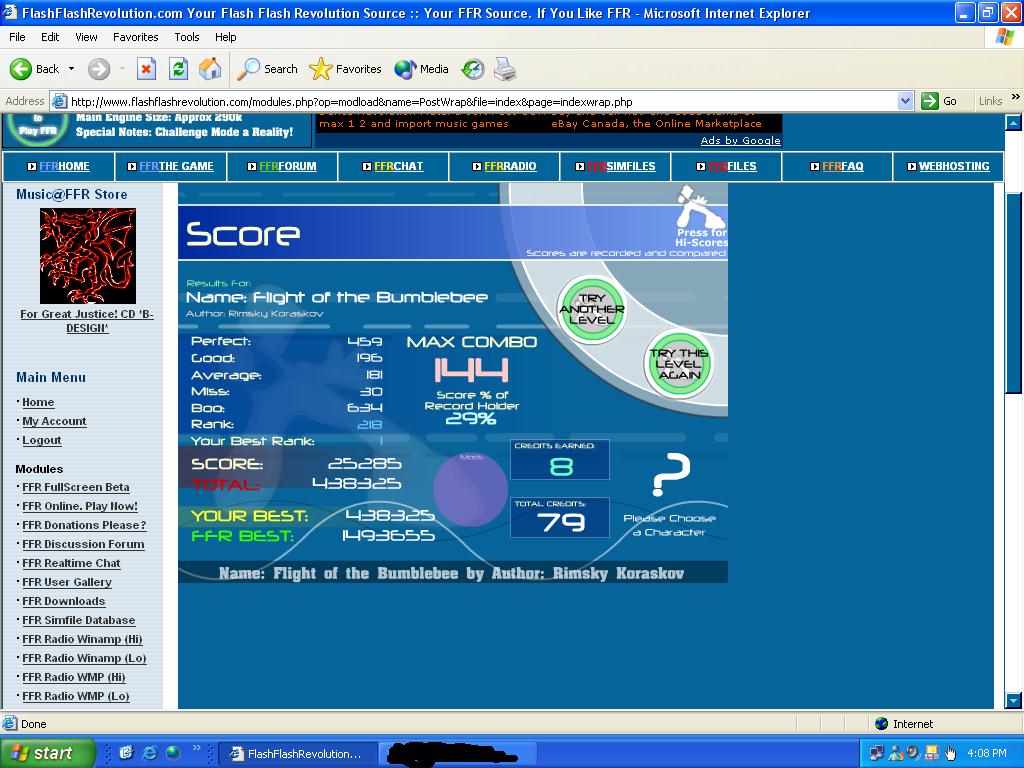Open the Favorites menu
Image resolution: width=1024 pixels, height=768 pixels.
pos(135,37)
